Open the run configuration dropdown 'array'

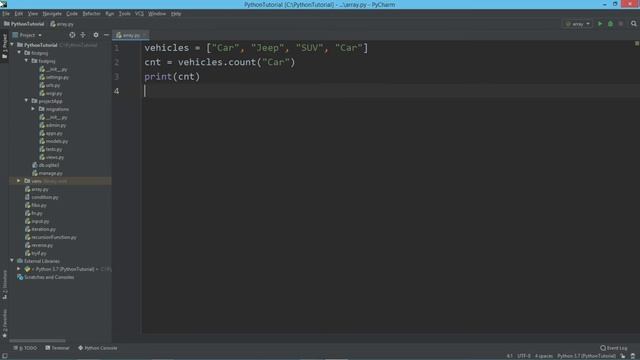click(578, 24)
